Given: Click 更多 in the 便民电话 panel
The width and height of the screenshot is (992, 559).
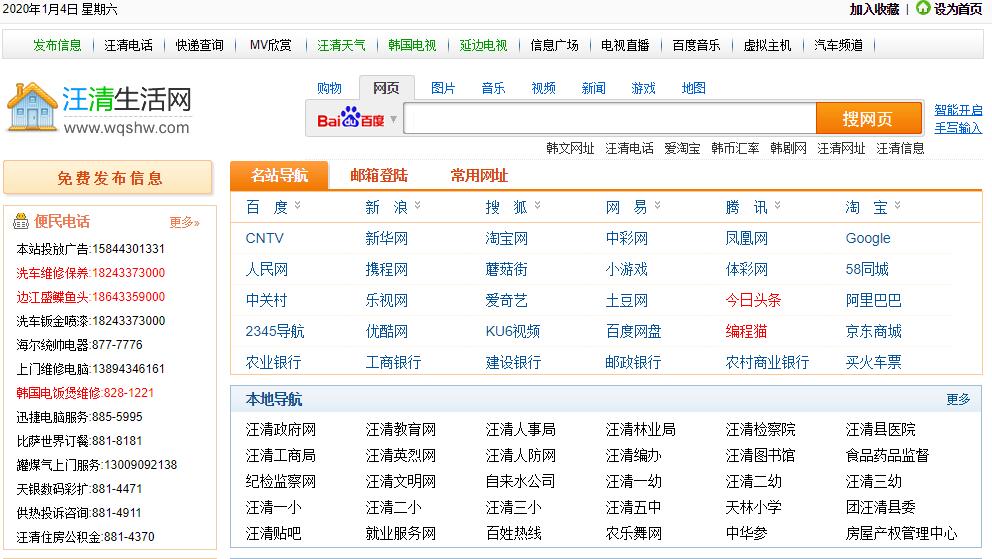Looking at the screenshot, I should (184, 222).
